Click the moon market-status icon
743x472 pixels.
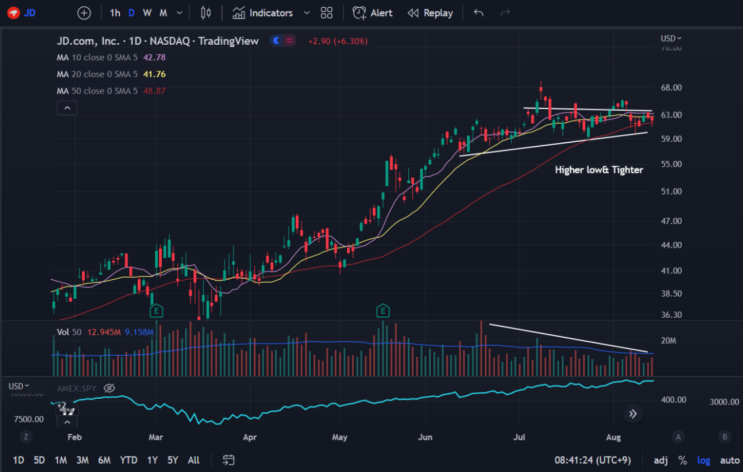[276, 41]
